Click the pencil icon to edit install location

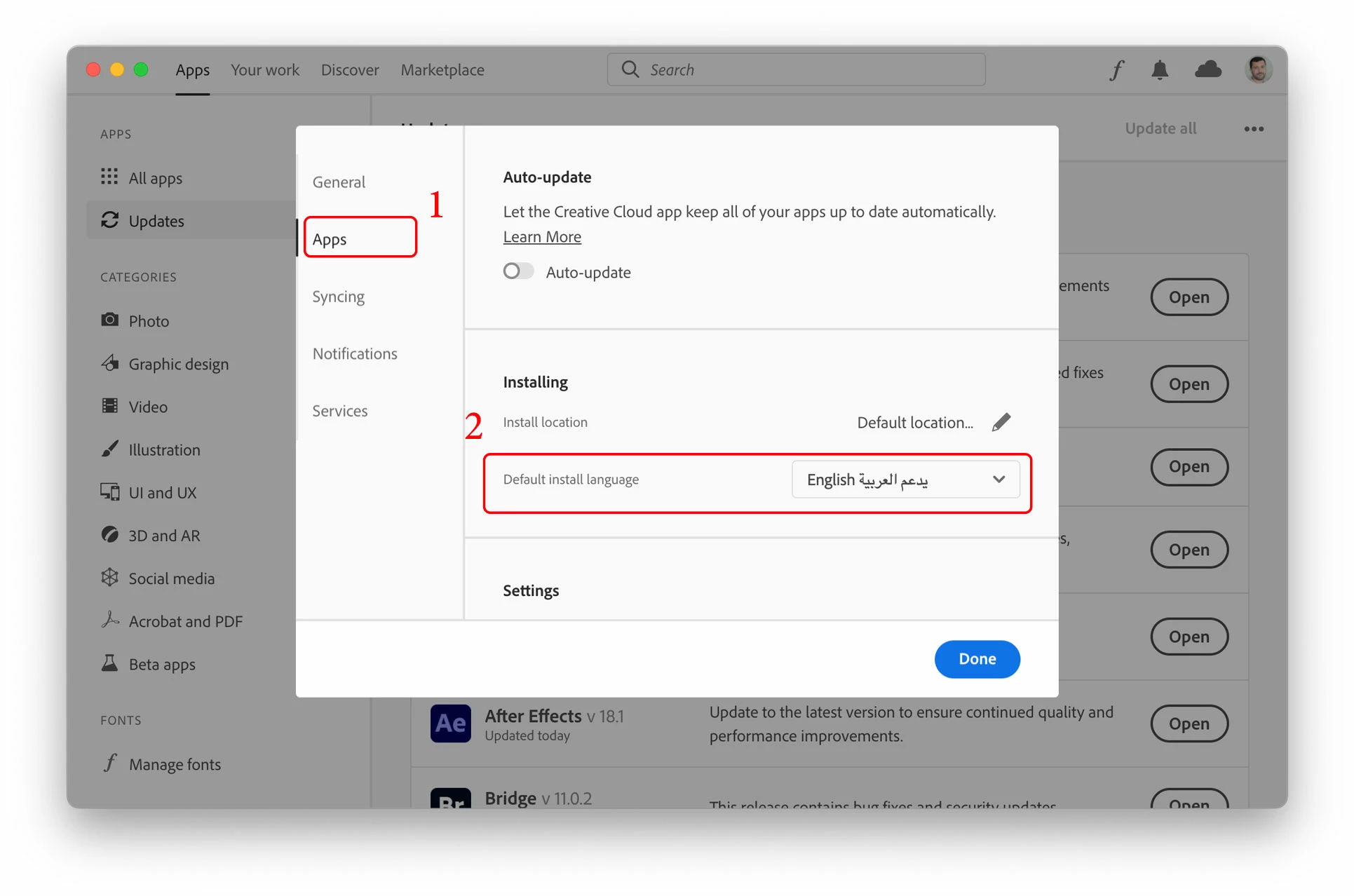tap(1001, 422)
